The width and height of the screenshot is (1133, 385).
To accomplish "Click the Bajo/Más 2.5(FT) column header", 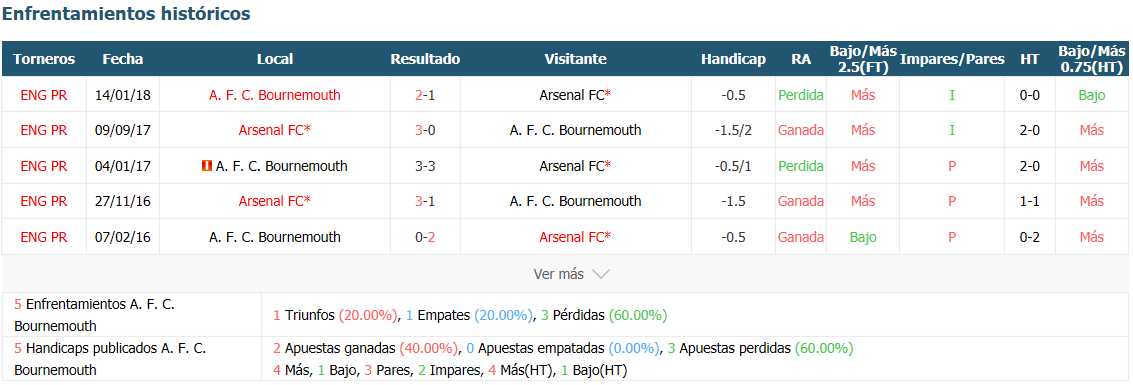I will point(863,59).
